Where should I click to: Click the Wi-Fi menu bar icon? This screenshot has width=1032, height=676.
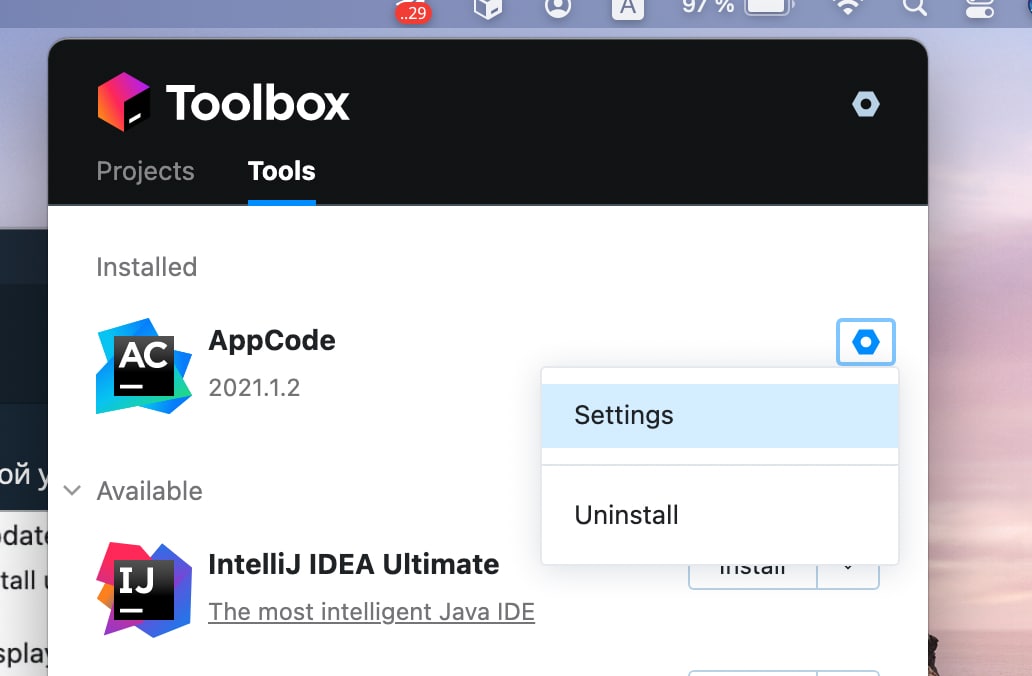click(849, 8)
